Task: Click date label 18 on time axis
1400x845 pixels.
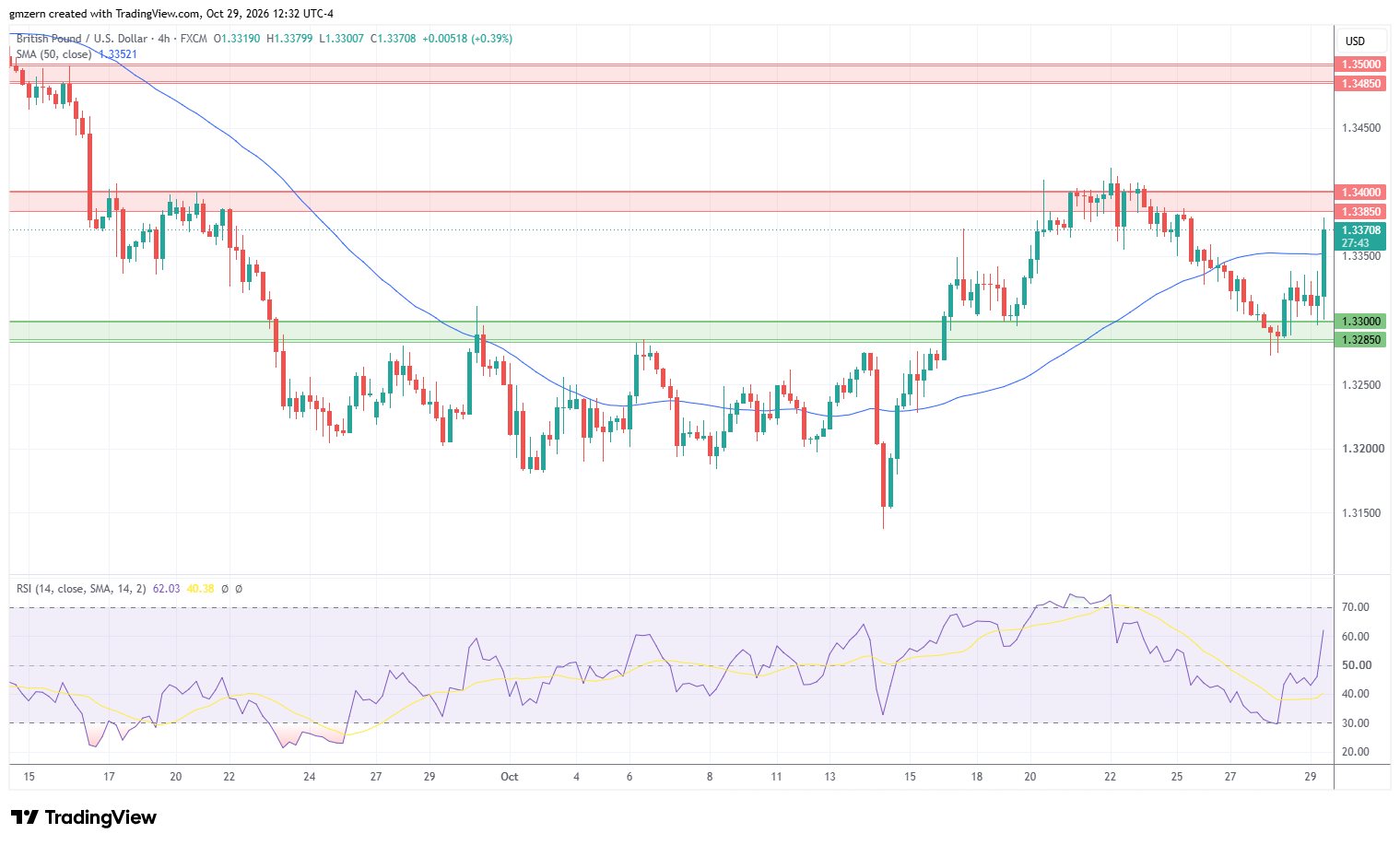Action: 977,777
